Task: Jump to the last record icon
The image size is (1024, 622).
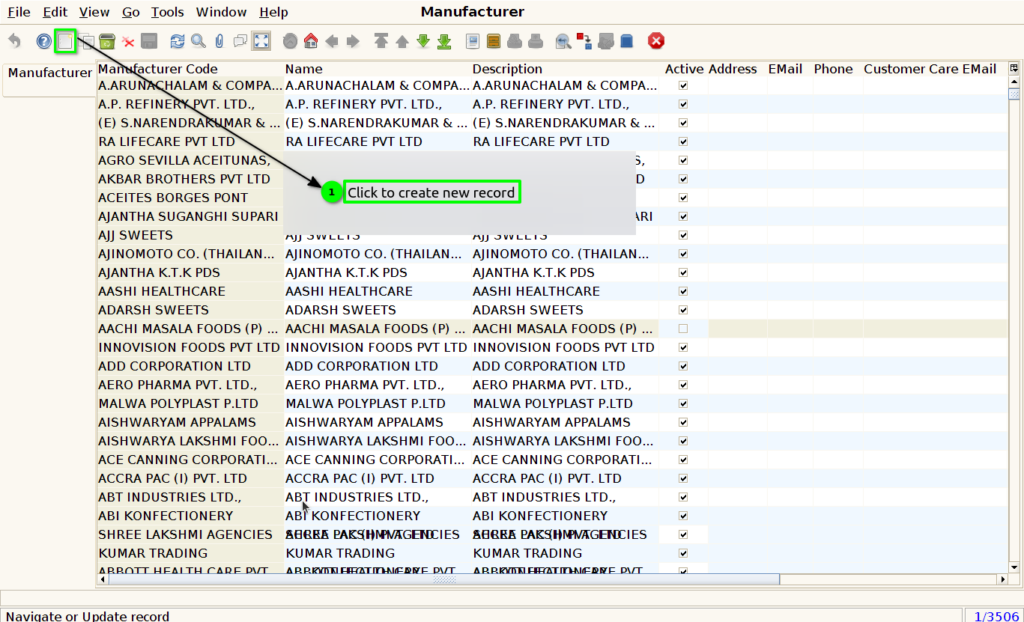Action: pyautogui.click(x=444, y=41)
